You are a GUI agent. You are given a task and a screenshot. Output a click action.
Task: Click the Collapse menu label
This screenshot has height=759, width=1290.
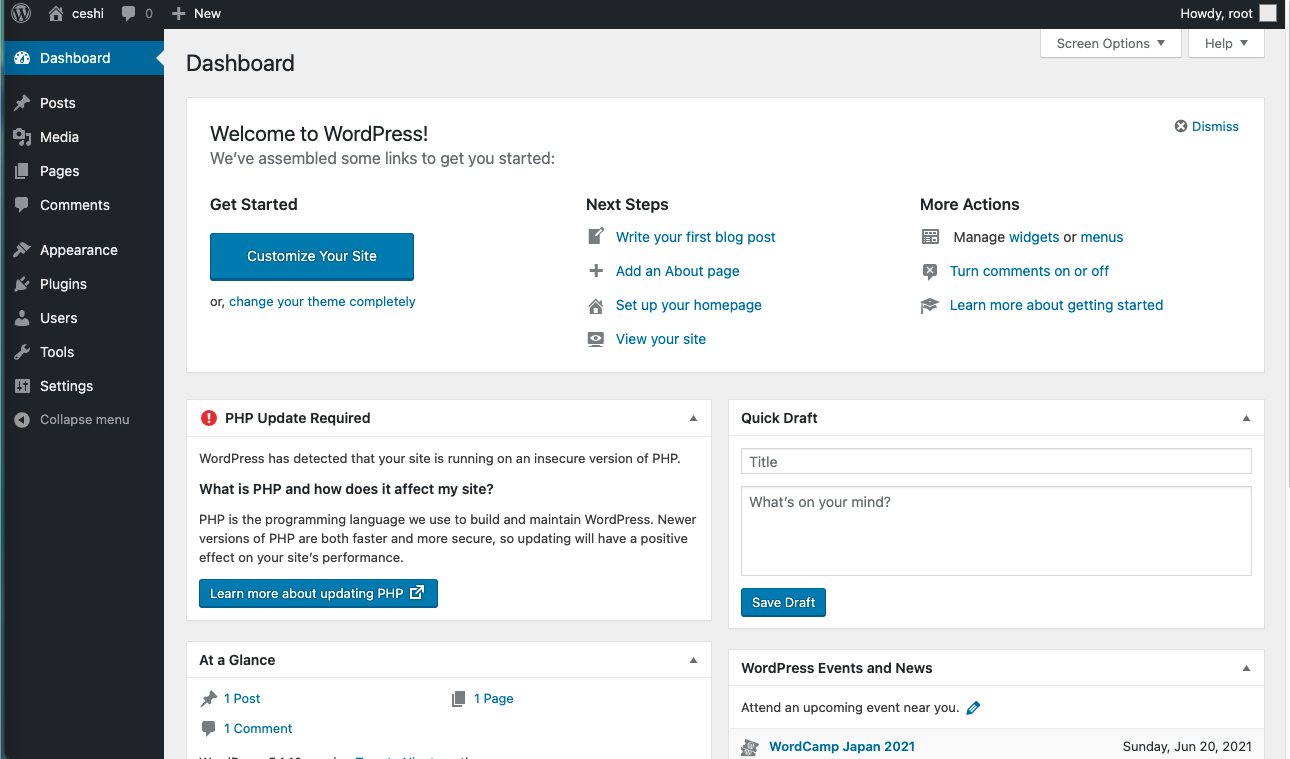85,420
